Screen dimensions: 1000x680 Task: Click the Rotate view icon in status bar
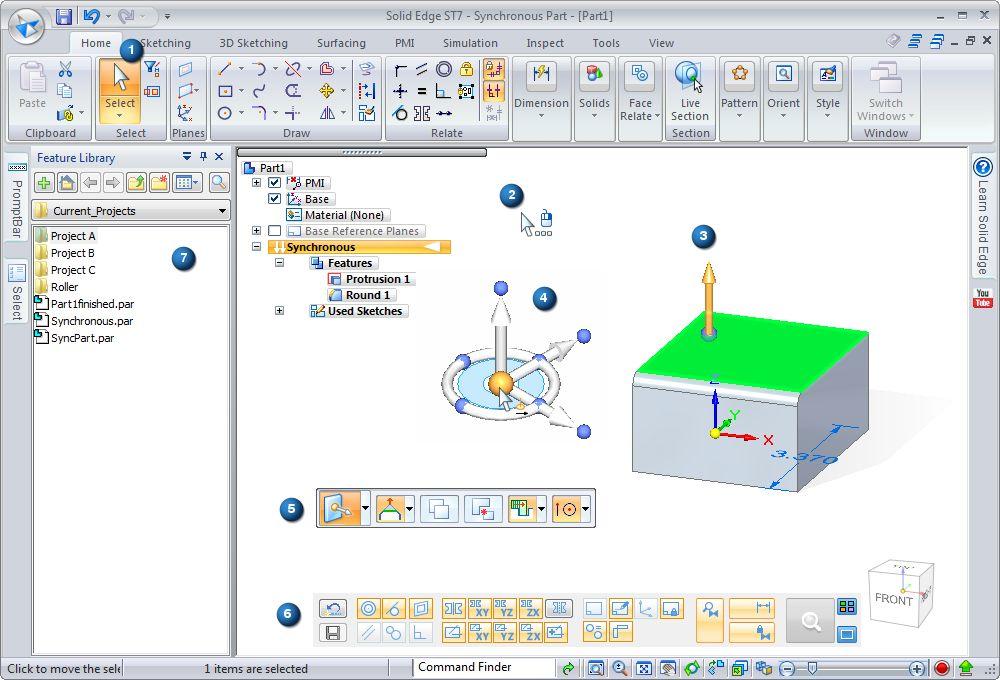coord(692,669)
